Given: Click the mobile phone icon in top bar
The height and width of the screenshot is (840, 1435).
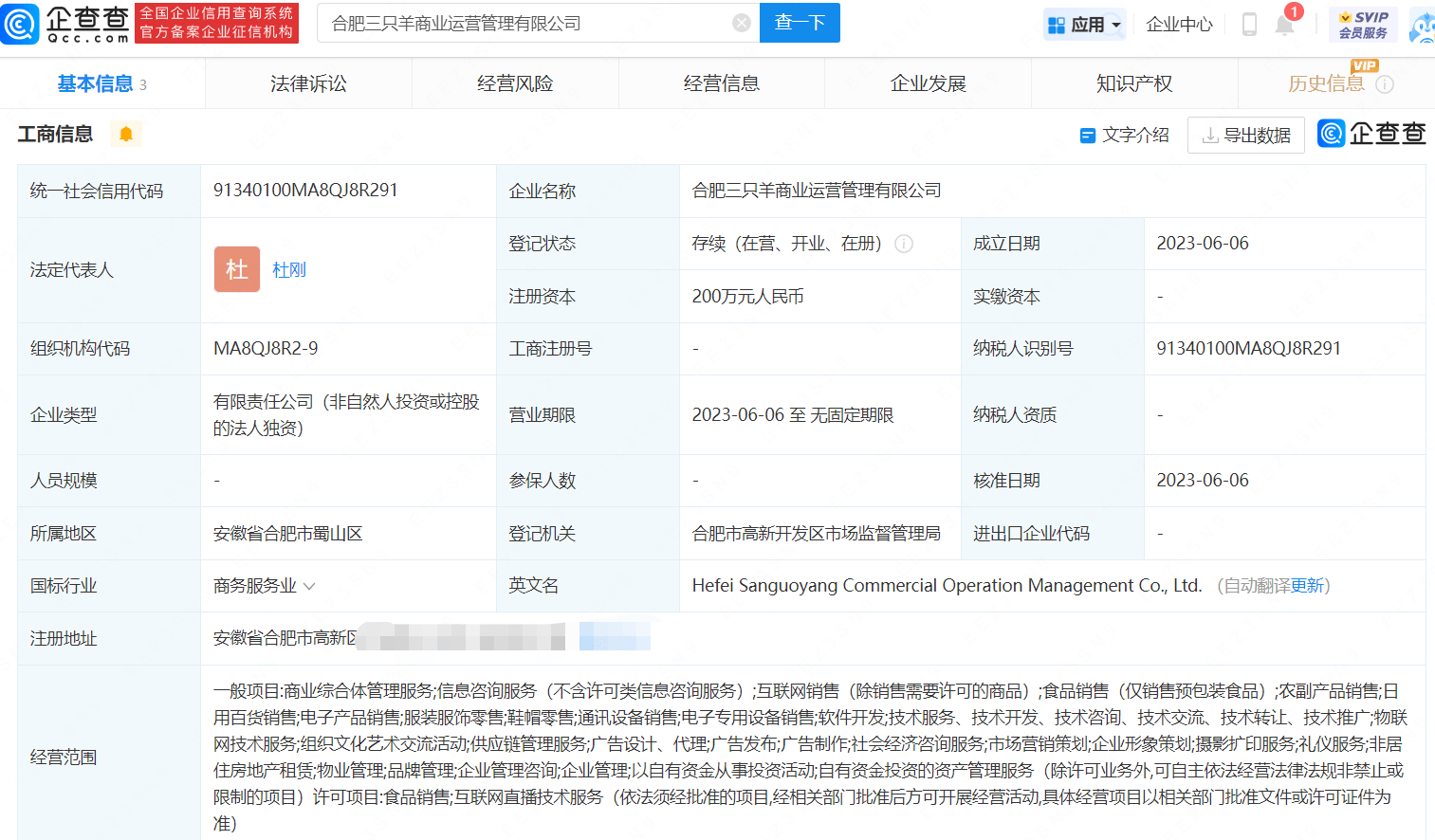Looking at the screenshot, I should pyautogui.click(x=1248, y=25).
